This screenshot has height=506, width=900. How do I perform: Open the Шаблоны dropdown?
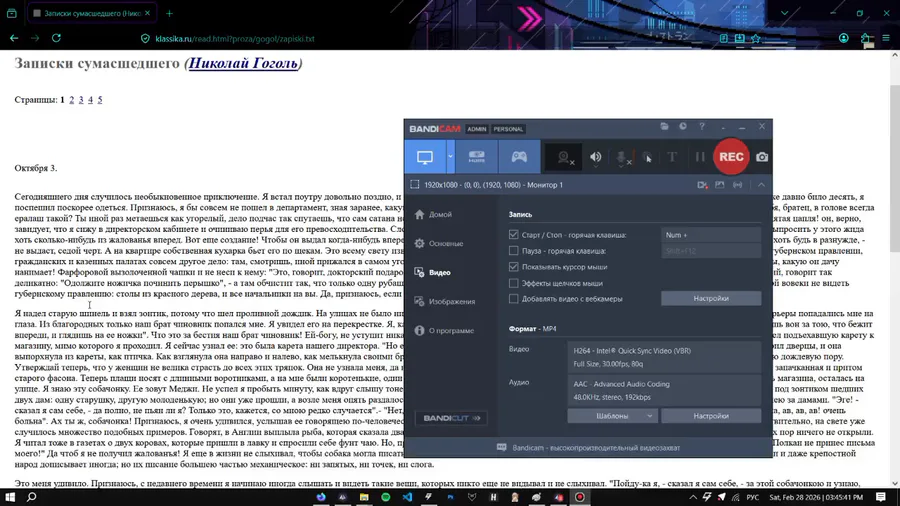pos(612,416)
